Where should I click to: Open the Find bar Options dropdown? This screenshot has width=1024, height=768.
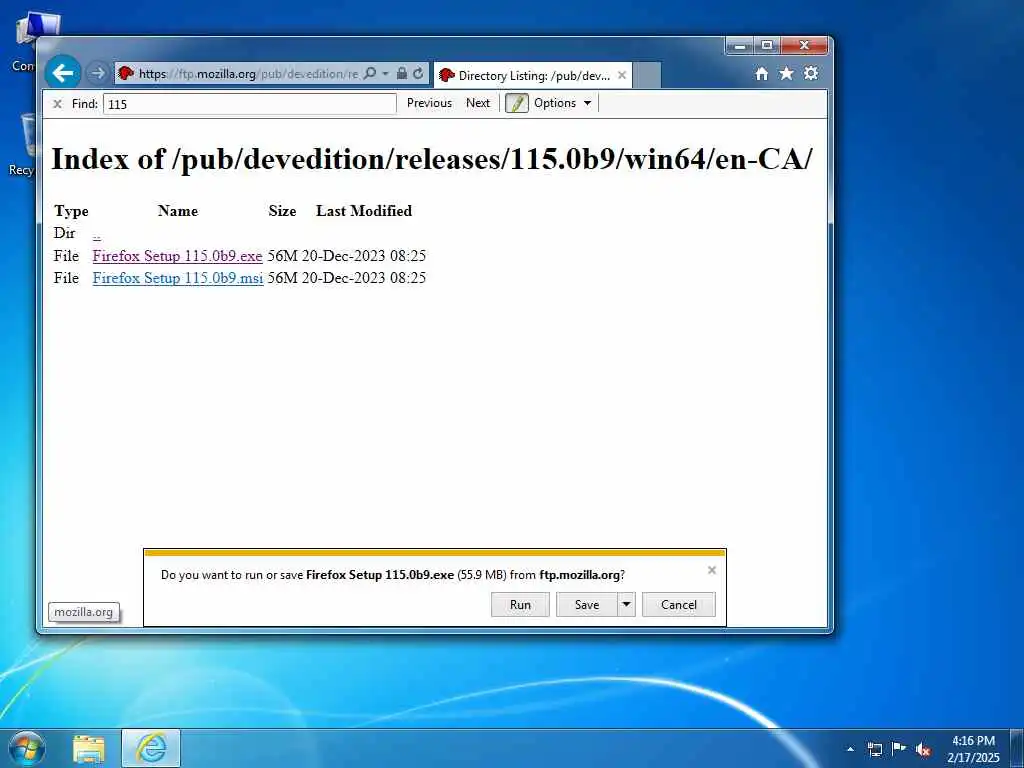click(563, 103)
